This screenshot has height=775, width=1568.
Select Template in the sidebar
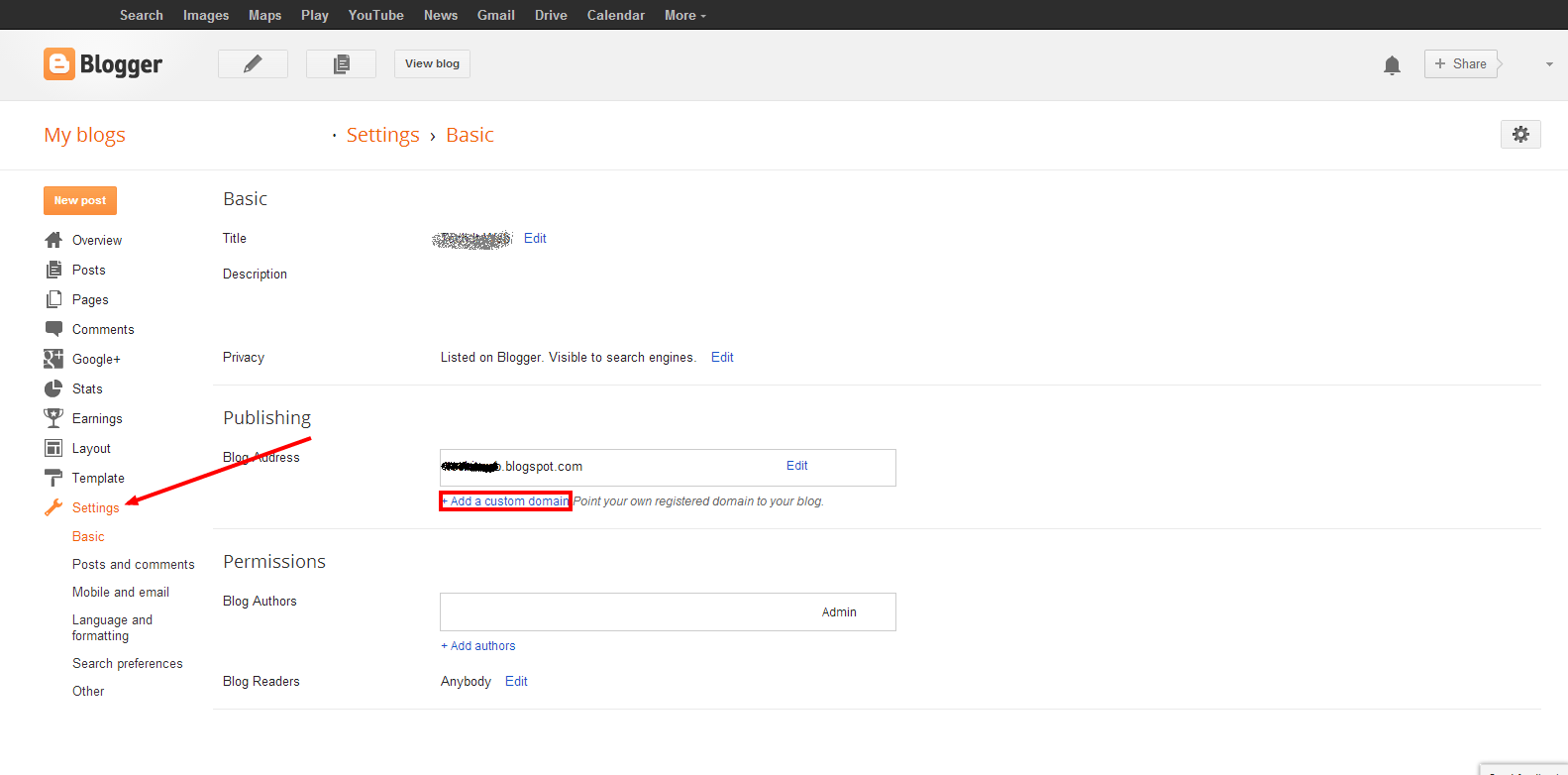(x=98, y=478)
